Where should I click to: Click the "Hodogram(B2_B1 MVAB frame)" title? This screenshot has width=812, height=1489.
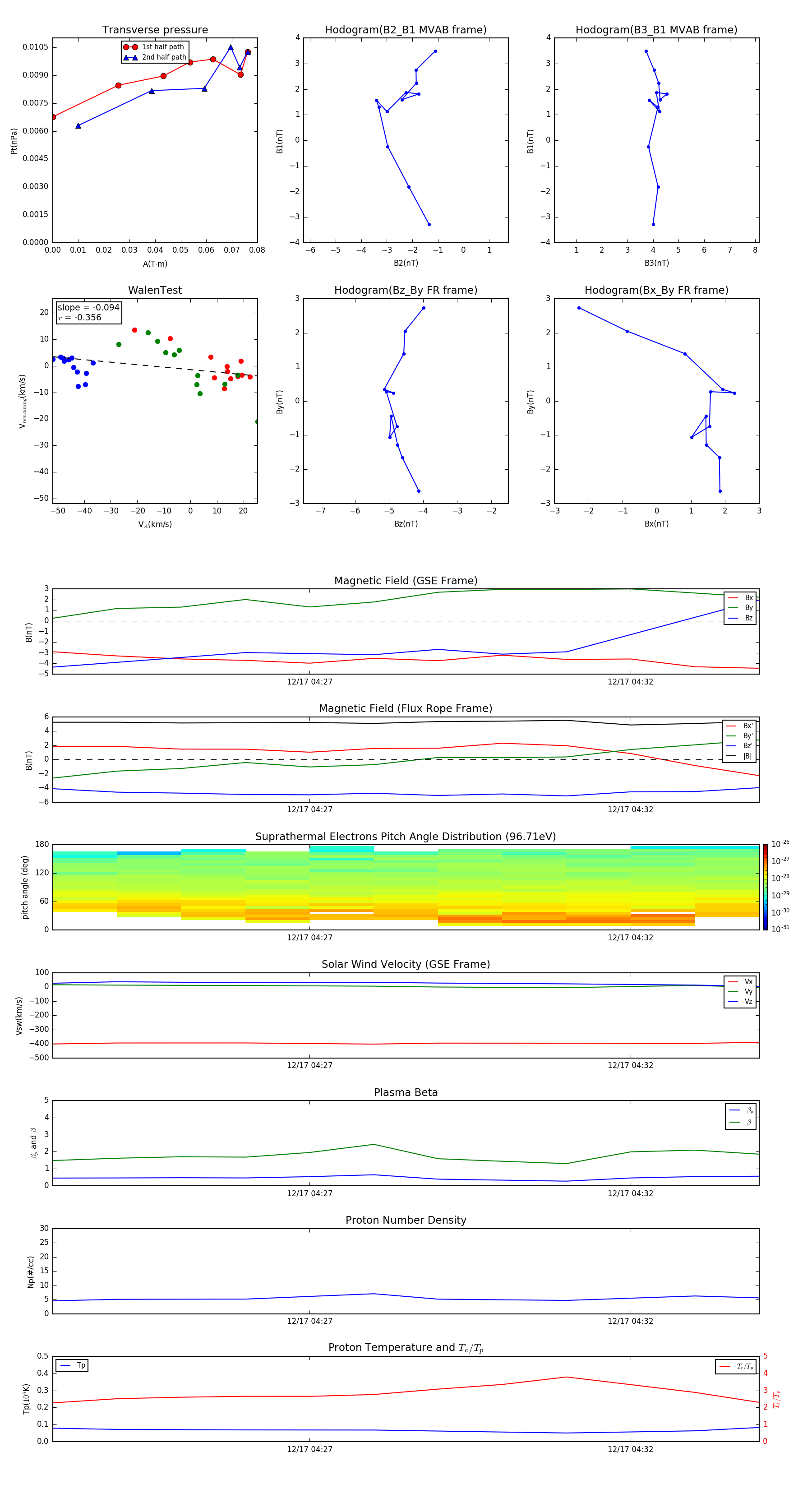[406, 30]
